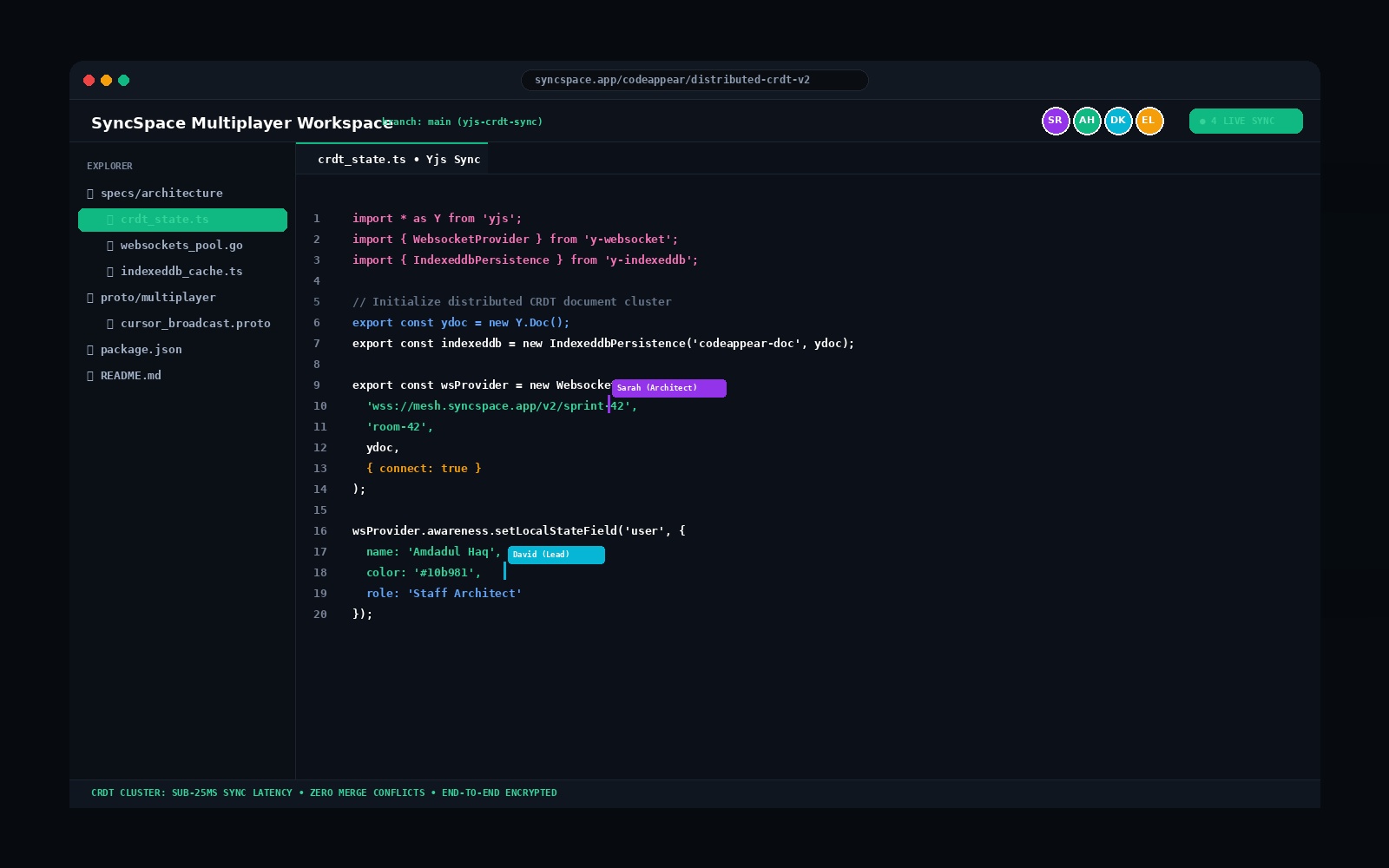Click line number 16 in gutter

click(x=320, y=530)
